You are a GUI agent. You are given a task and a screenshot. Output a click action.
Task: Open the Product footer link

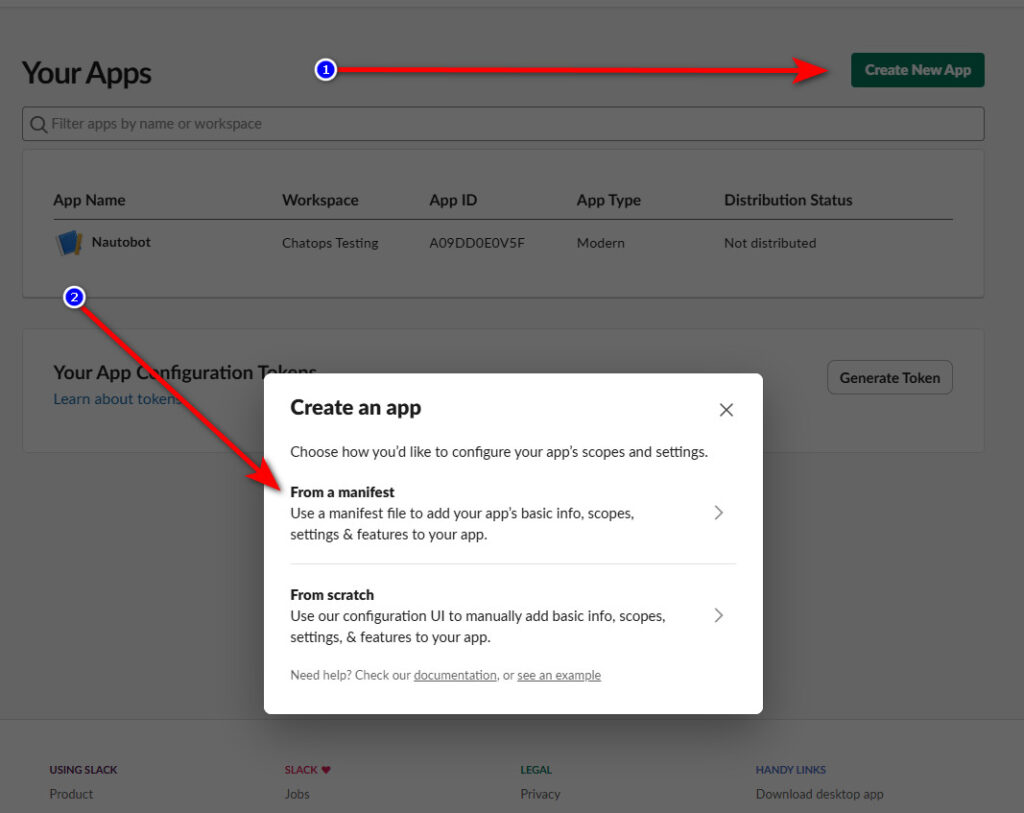[x=71, y=794]
